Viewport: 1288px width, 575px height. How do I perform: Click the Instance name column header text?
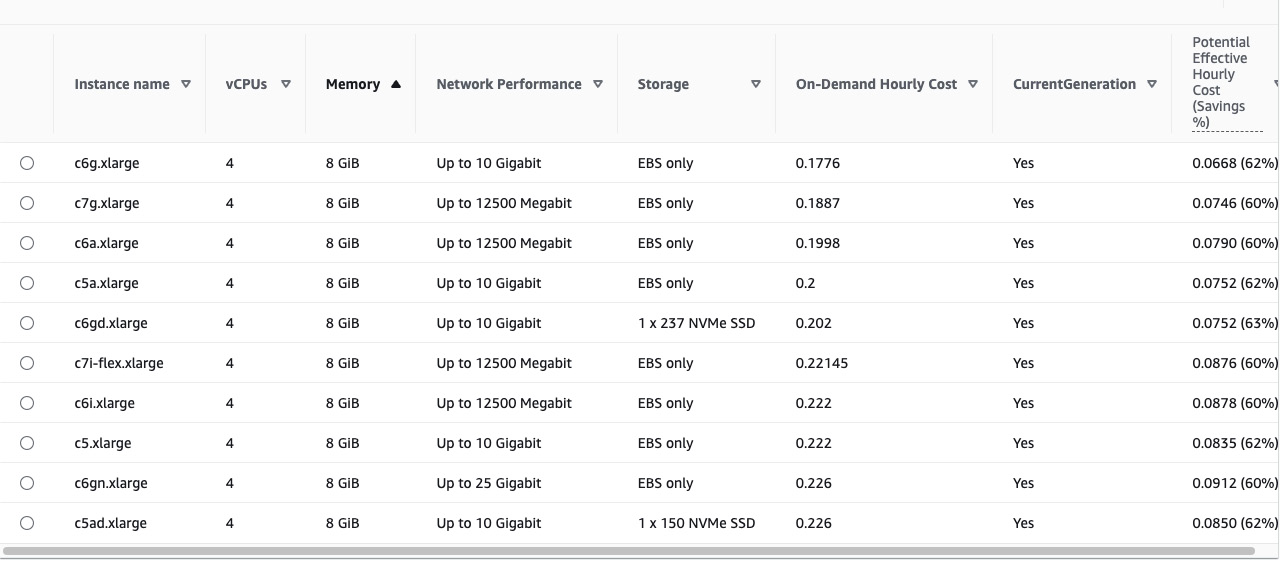click(122, 85)
